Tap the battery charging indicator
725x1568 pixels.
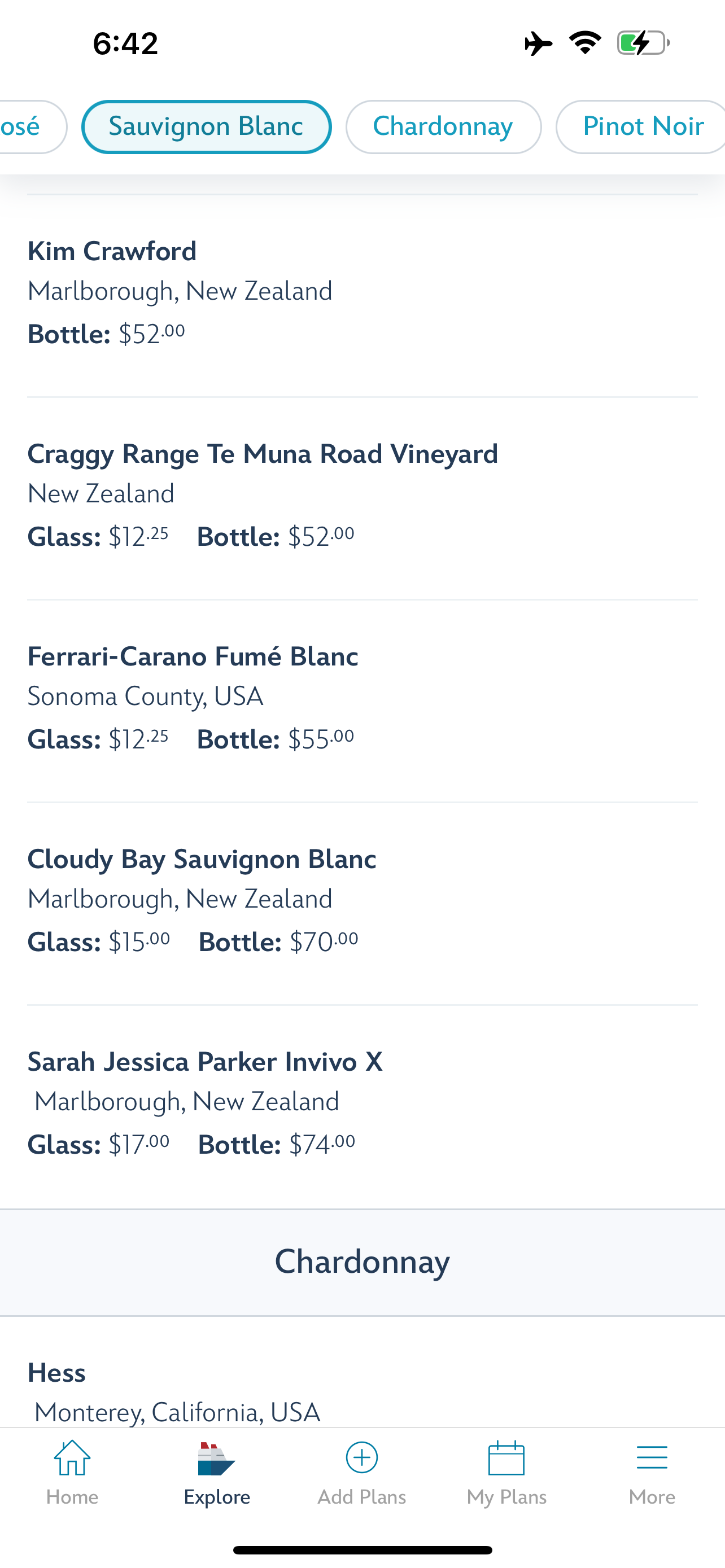tap(643, 43)
